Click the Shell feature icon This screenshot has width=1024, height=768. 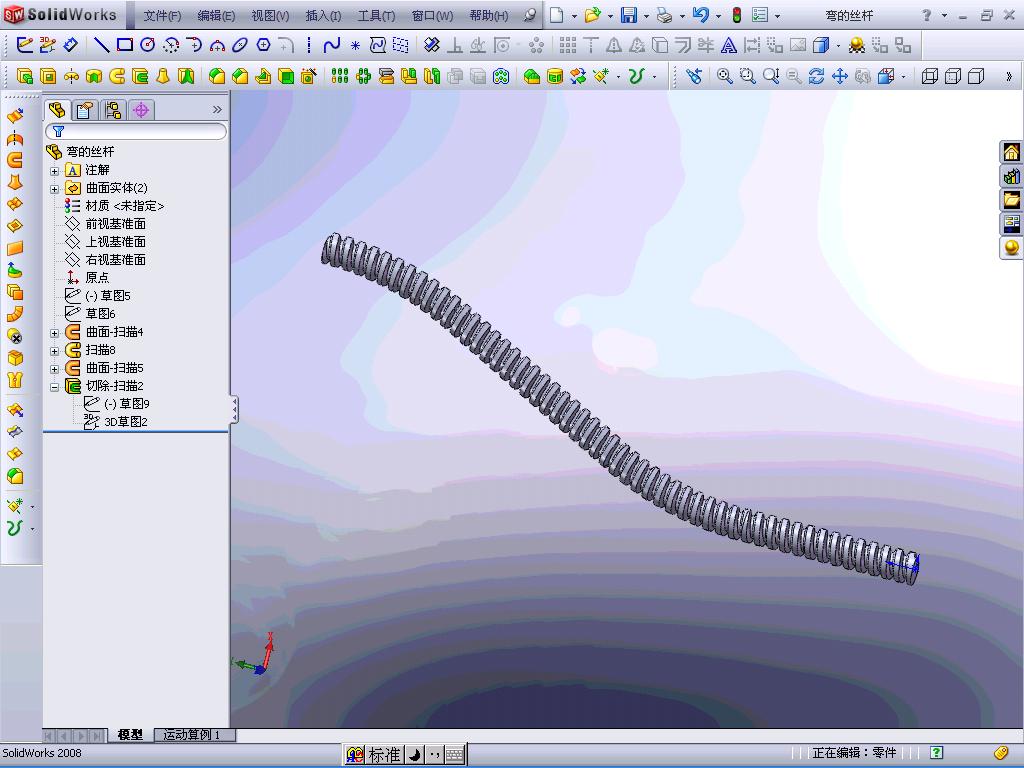pyautogui.click(x=286, y=76)
